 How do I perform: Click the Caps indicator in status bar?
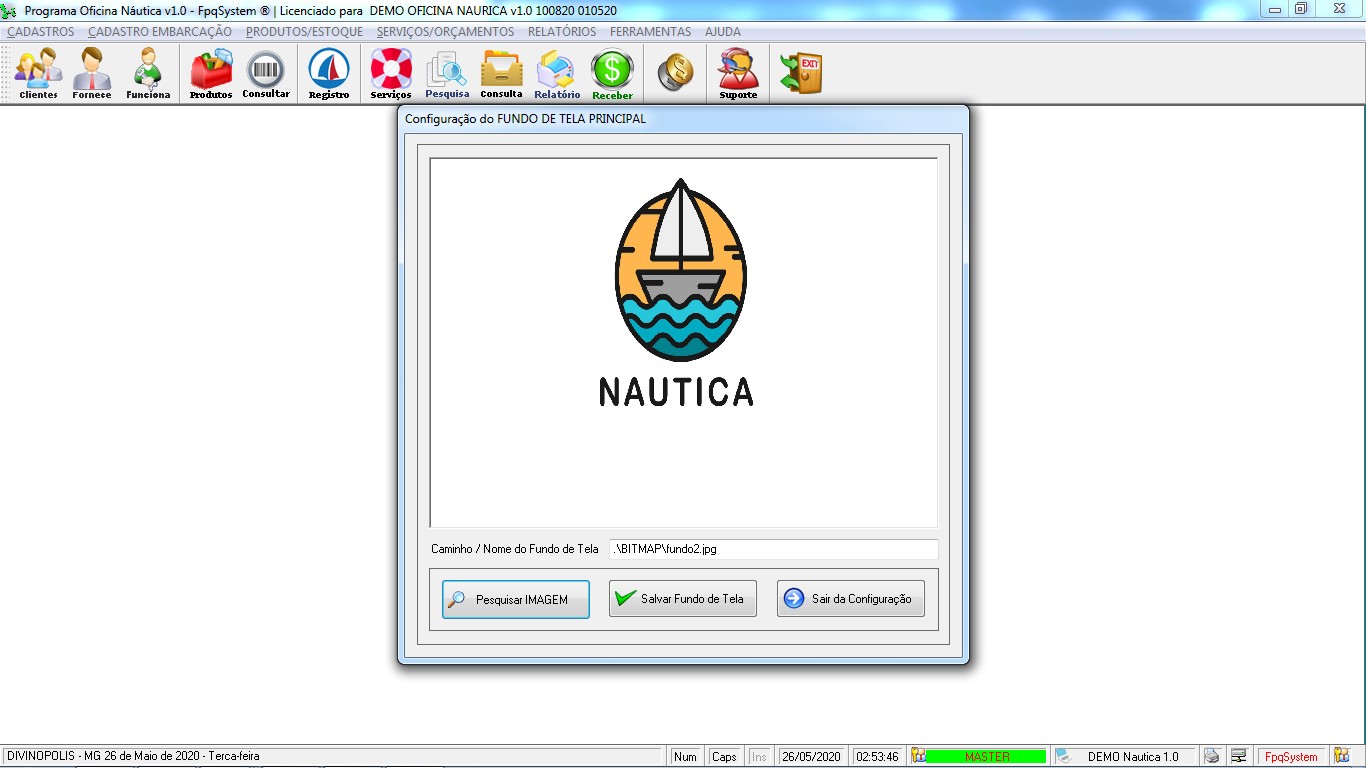click(x=724, y=757)
